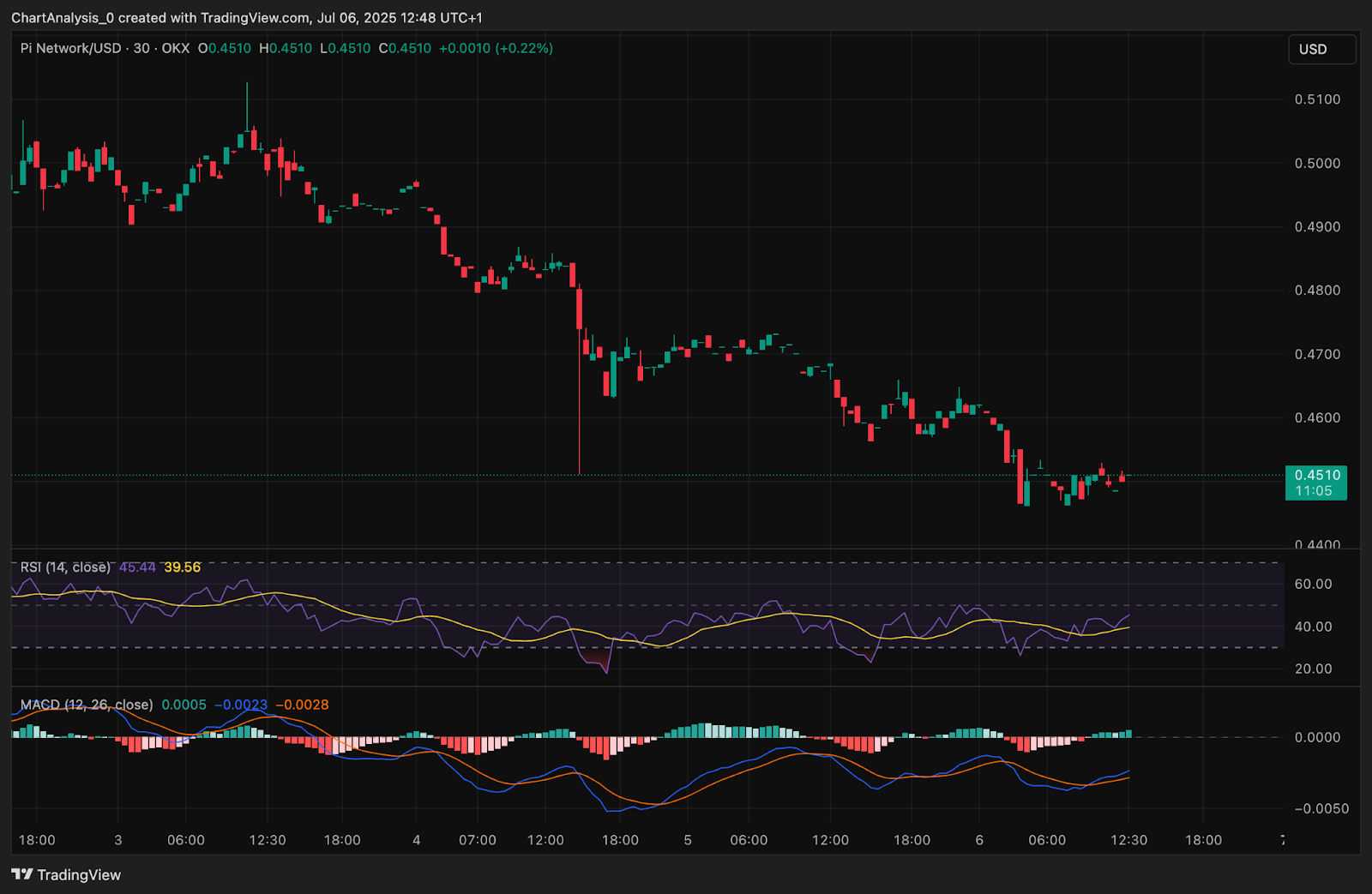Click the blue MACD value -0.0023

241,705
